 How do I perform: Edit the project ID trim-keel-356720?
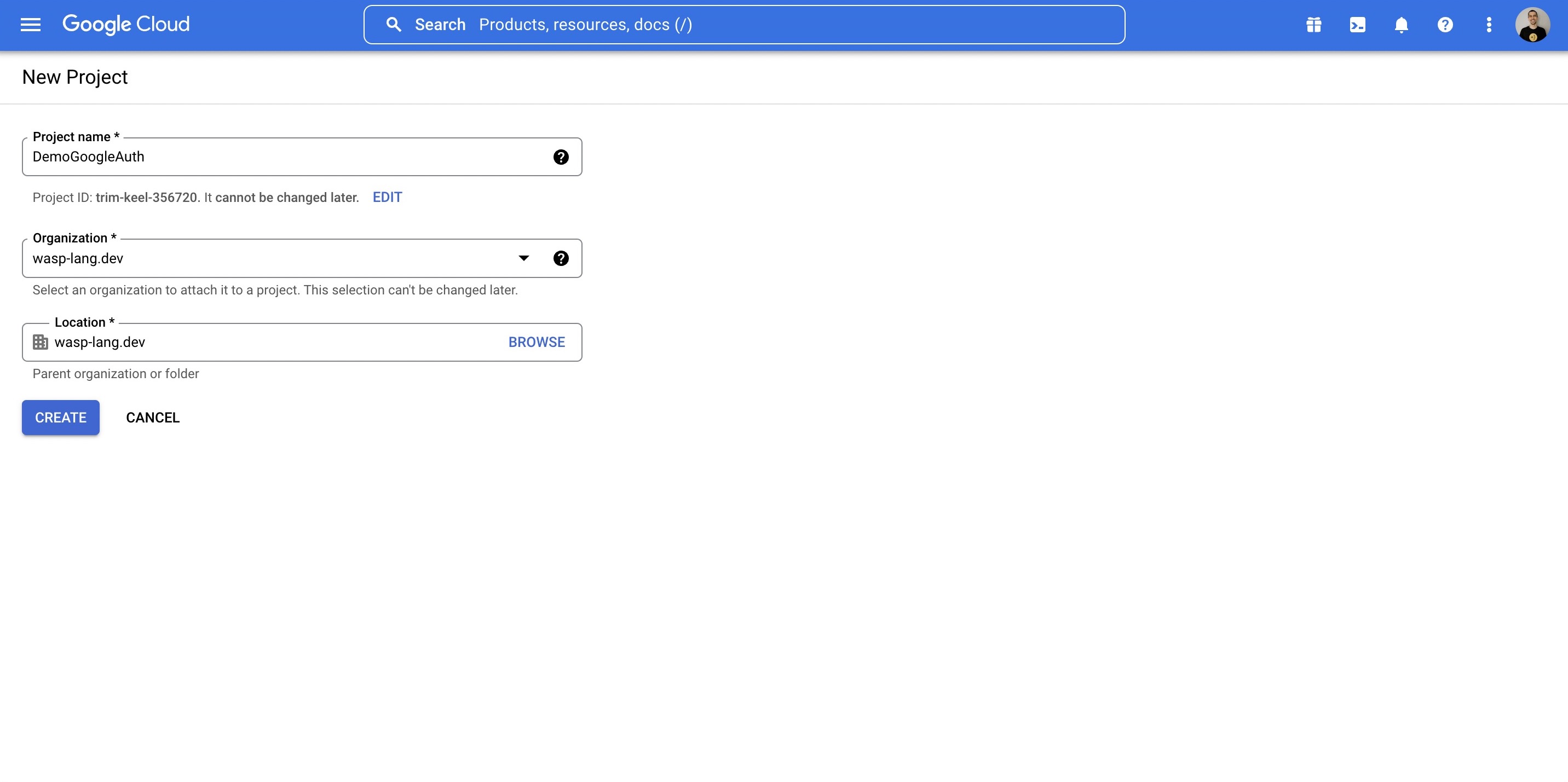(388, 197)
